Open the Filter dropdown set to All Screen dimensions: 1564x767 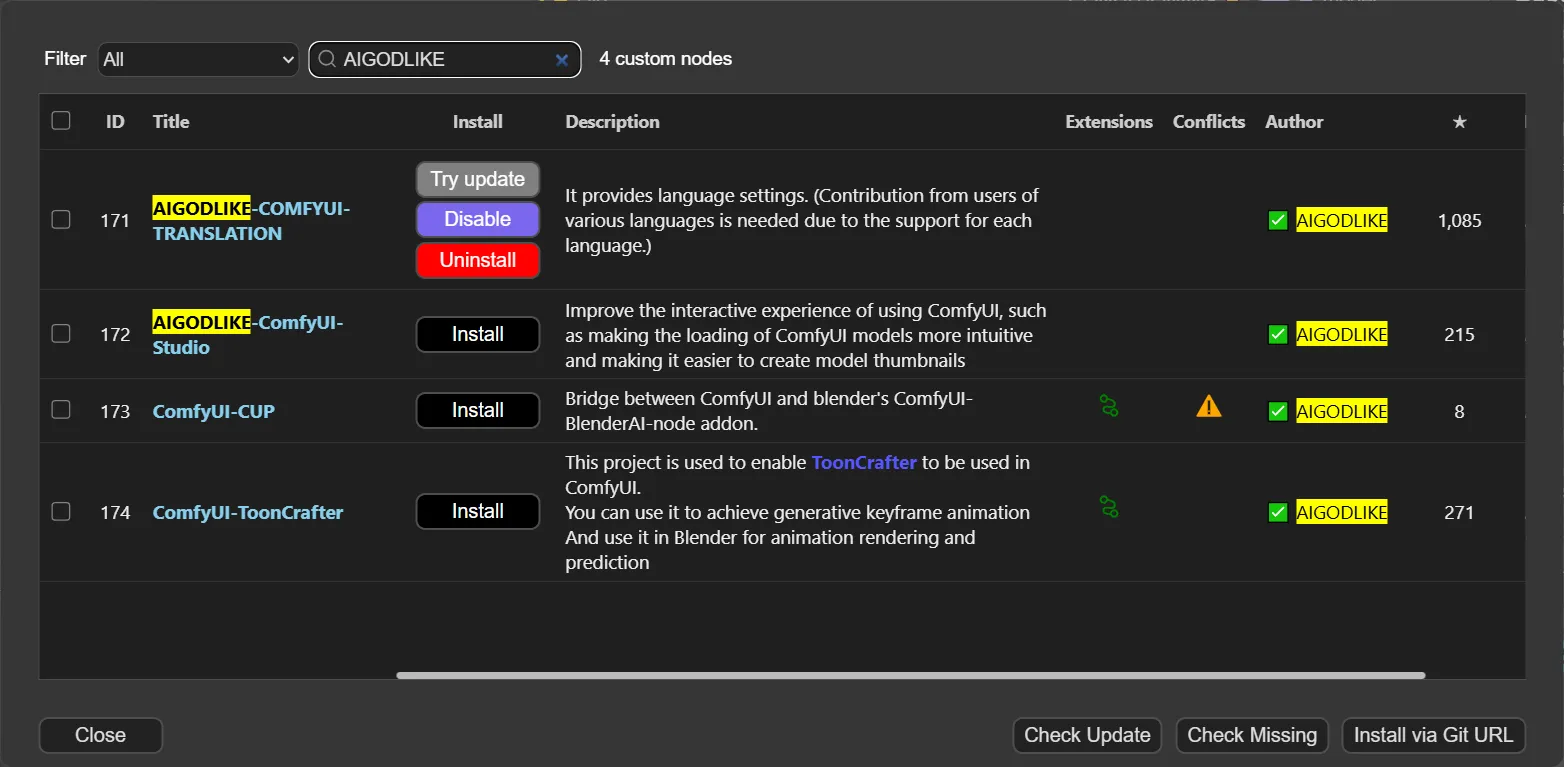[x=198, y=60]
